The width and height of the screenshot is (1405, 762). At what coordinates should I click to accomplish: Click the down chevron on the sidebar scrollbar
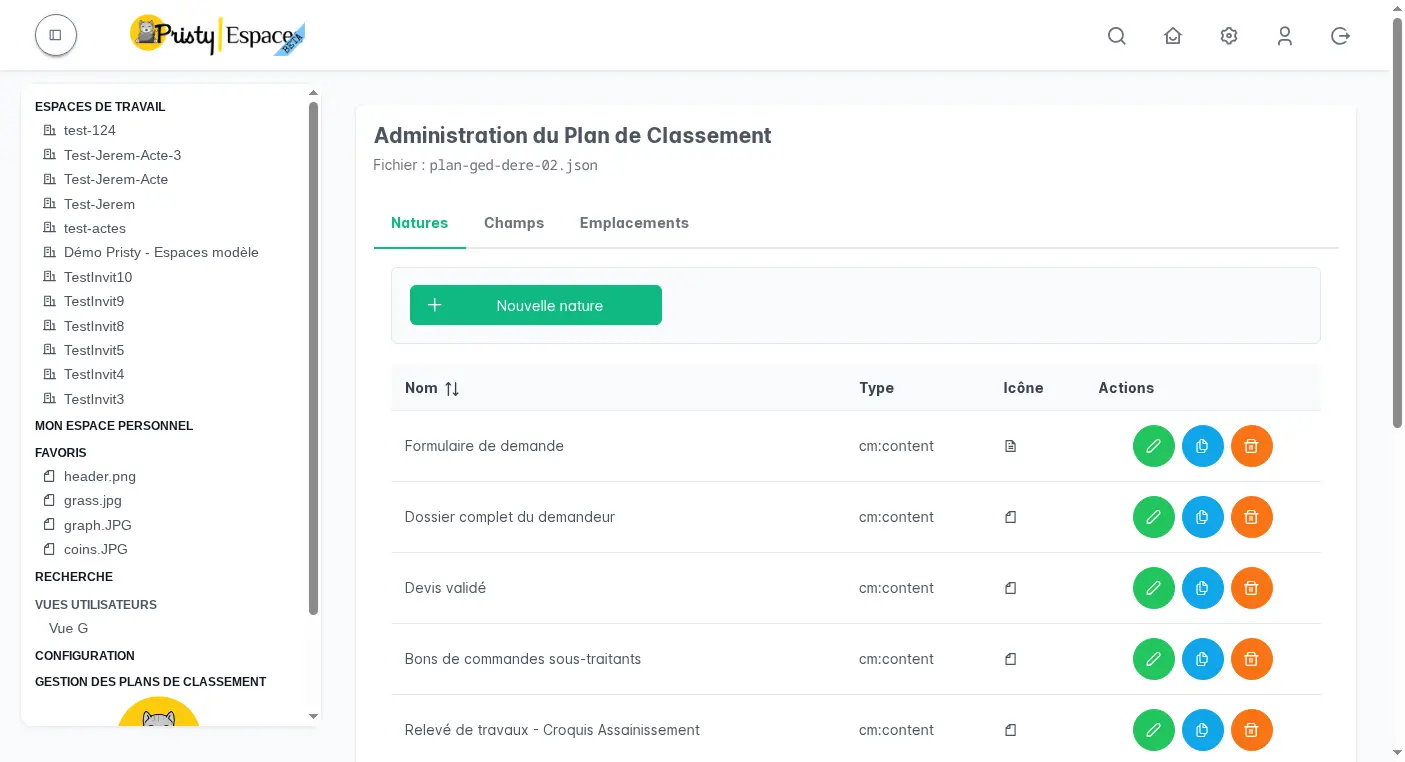pos(313,716)
